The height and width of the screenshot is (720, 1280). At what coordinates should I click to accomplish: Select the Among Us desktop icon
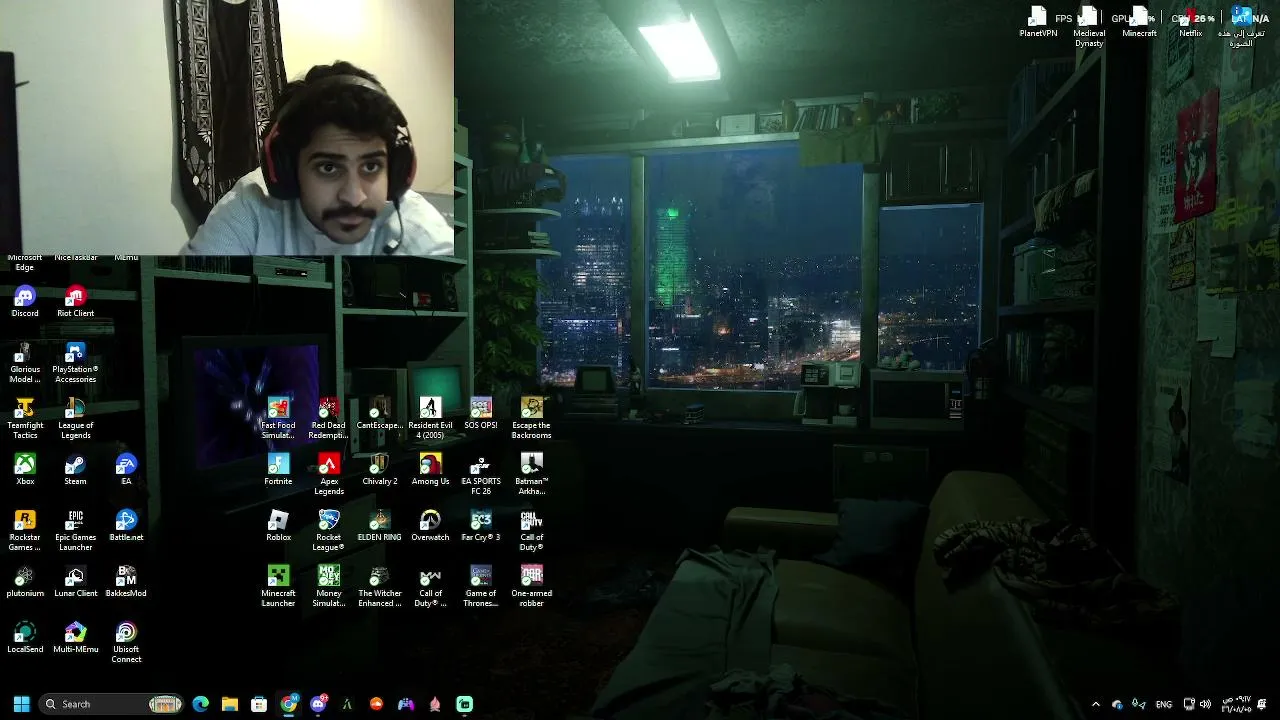point(430,469)
